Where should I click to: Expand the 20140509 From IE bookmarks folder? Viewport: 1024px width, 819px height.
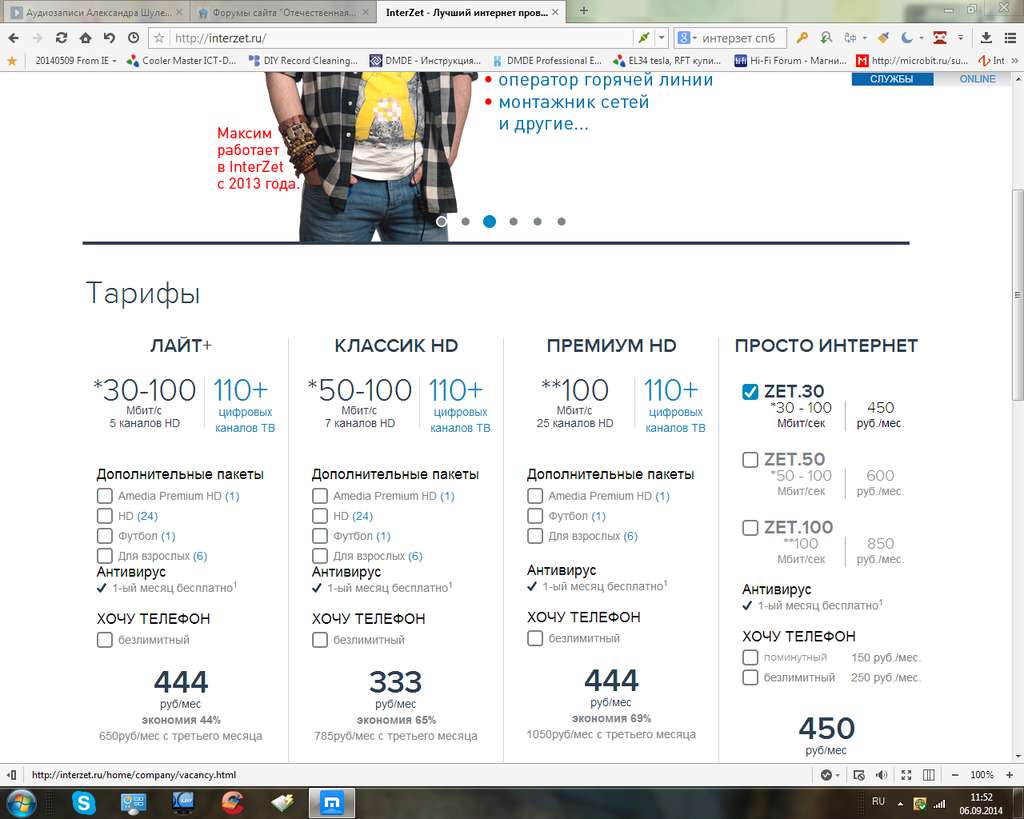coord(75,60)
